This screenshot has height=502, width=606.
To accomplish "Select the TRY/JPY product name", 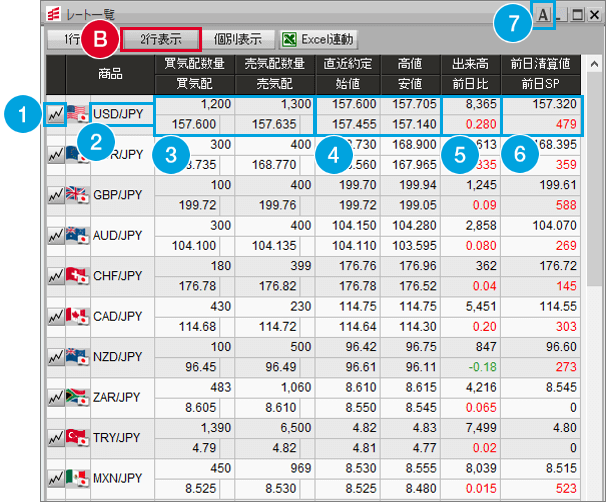I will [x=116, y=438].
